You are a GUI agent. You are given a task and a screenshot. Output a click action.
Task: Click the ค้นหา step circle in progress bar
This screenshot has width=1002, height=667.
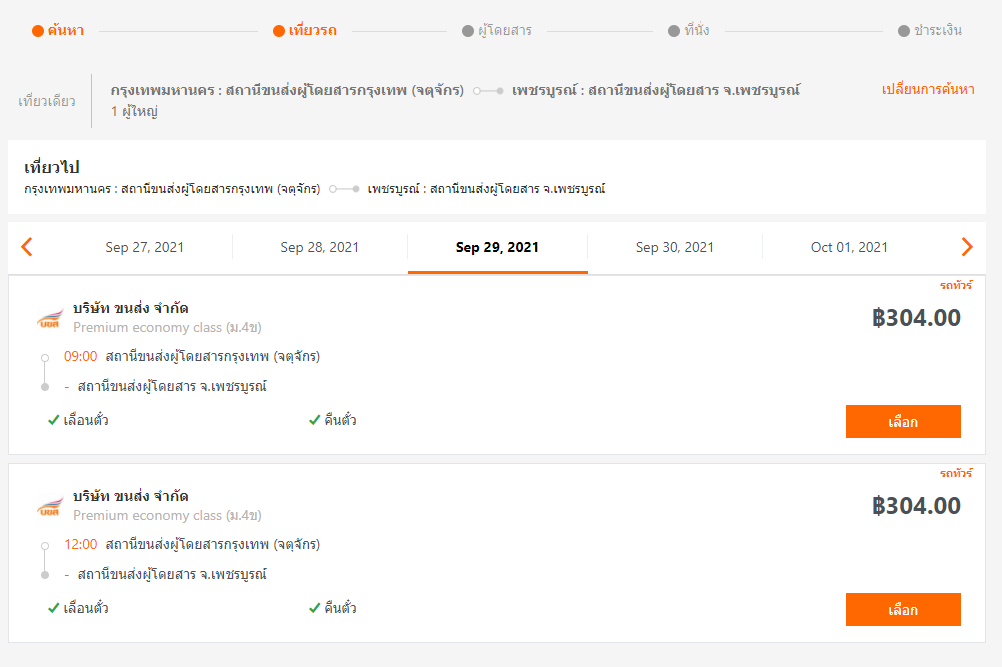coord(38,31)
